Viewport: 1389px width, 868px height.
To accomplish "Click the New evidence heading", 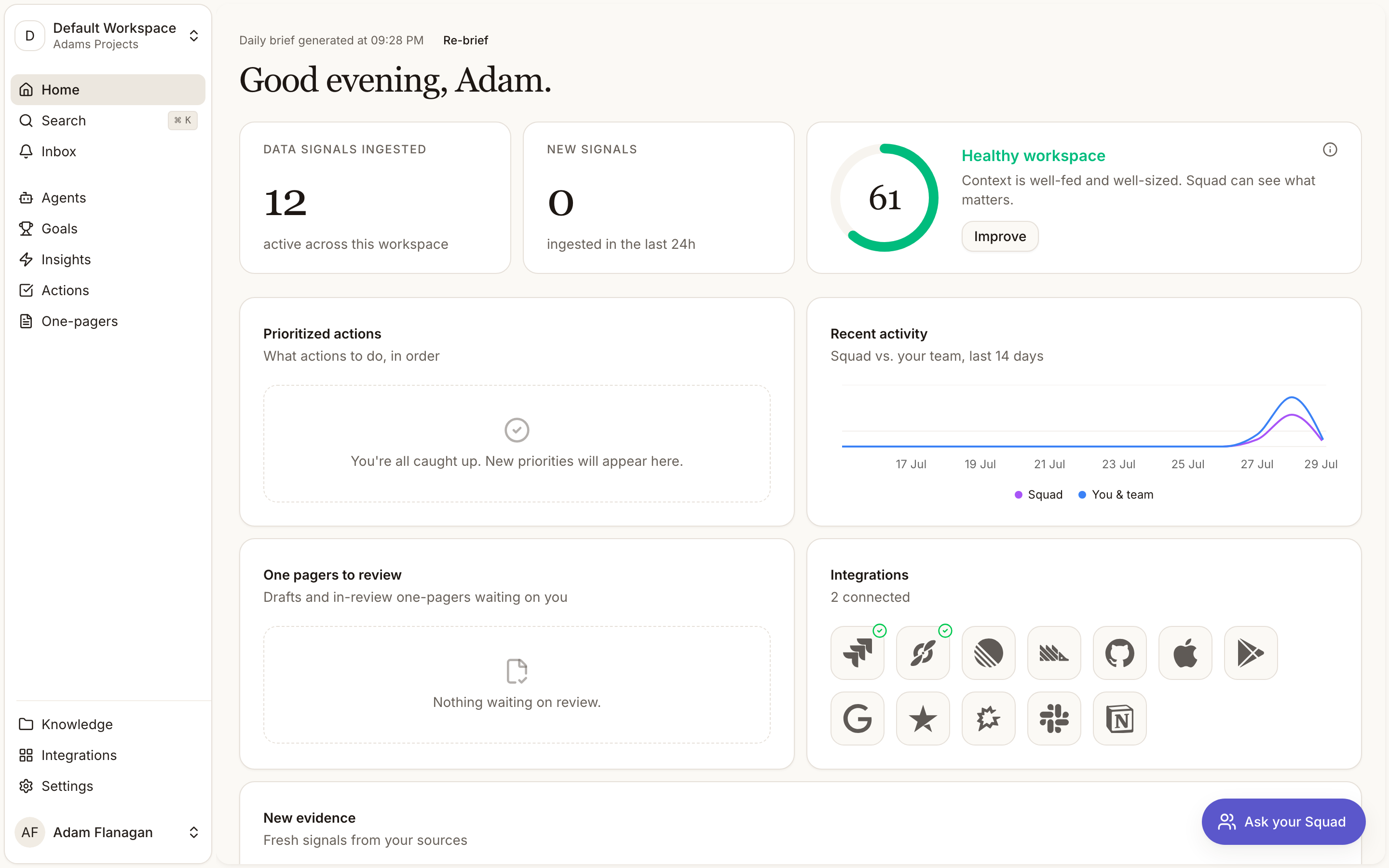I will [x=309, y=818].
